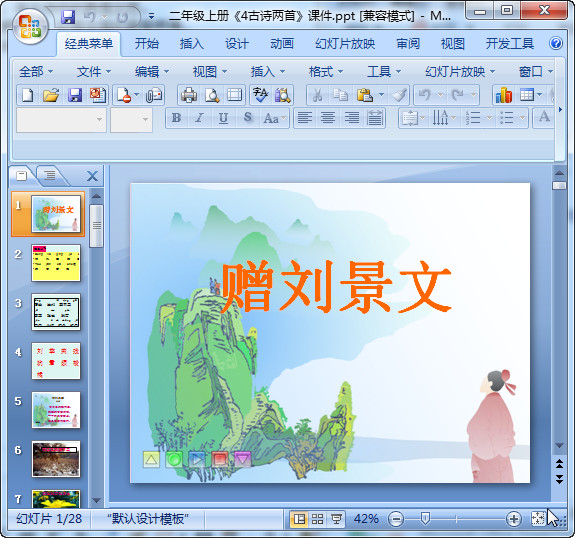Switch to 开始 ribbon tab
Screen dimensions: 575x538
147,44
